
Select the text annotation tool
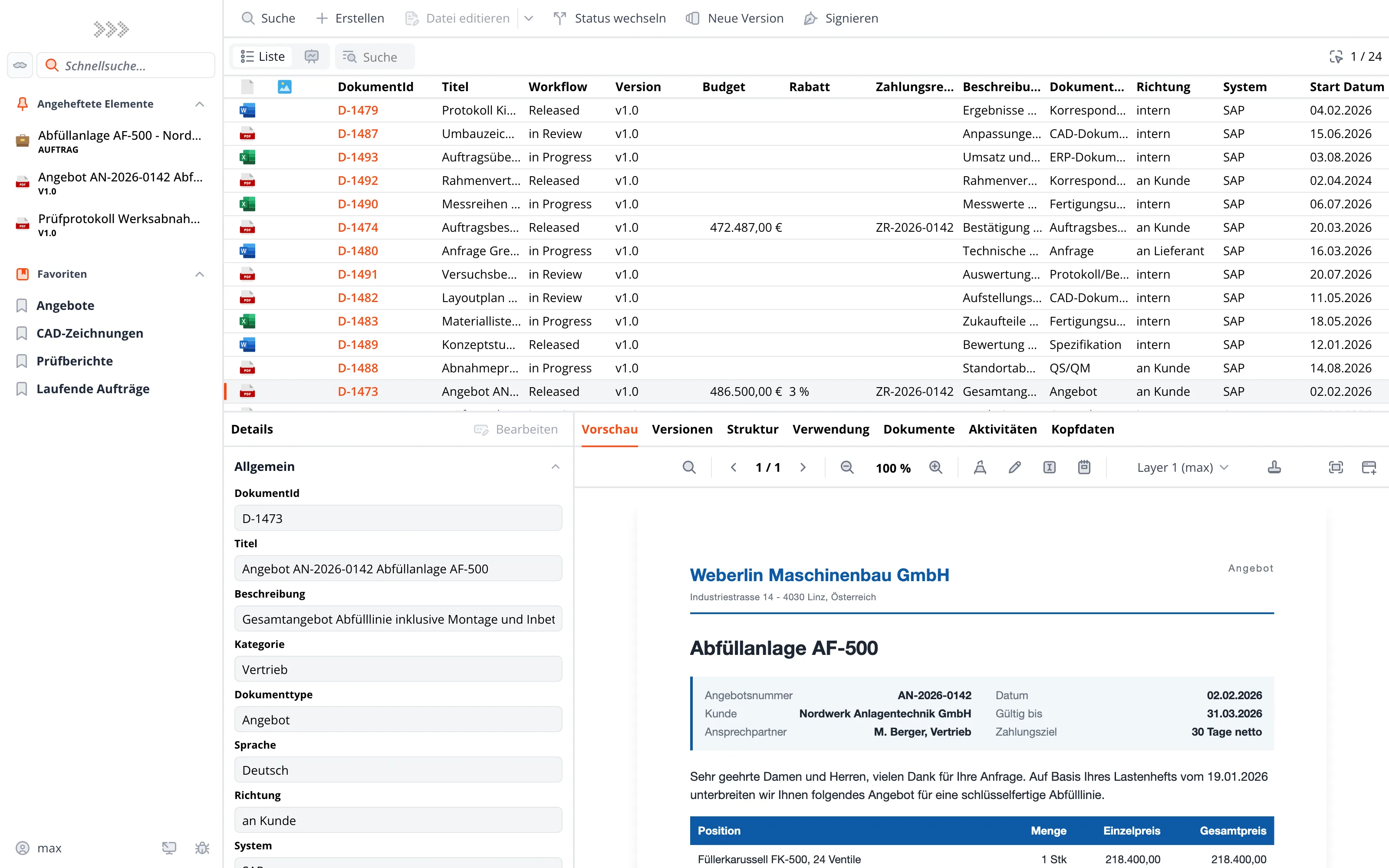pos(1049,467)
